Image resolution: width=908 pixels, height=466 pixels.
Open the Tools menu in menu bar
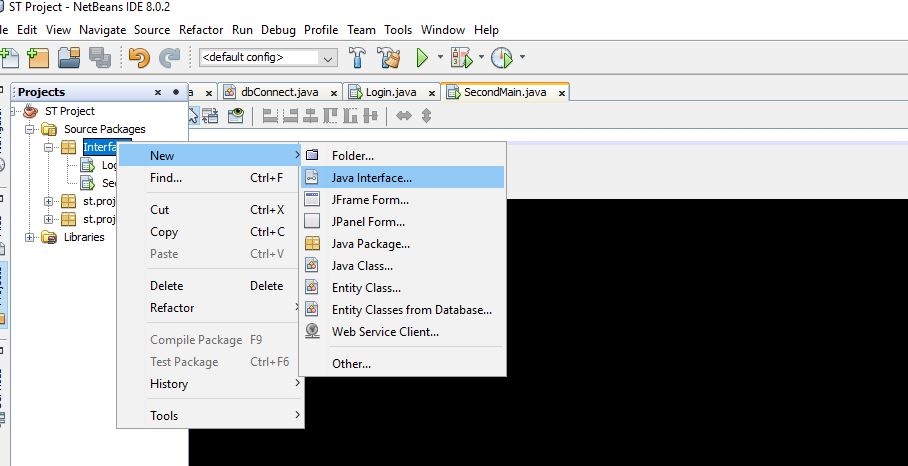398,30
